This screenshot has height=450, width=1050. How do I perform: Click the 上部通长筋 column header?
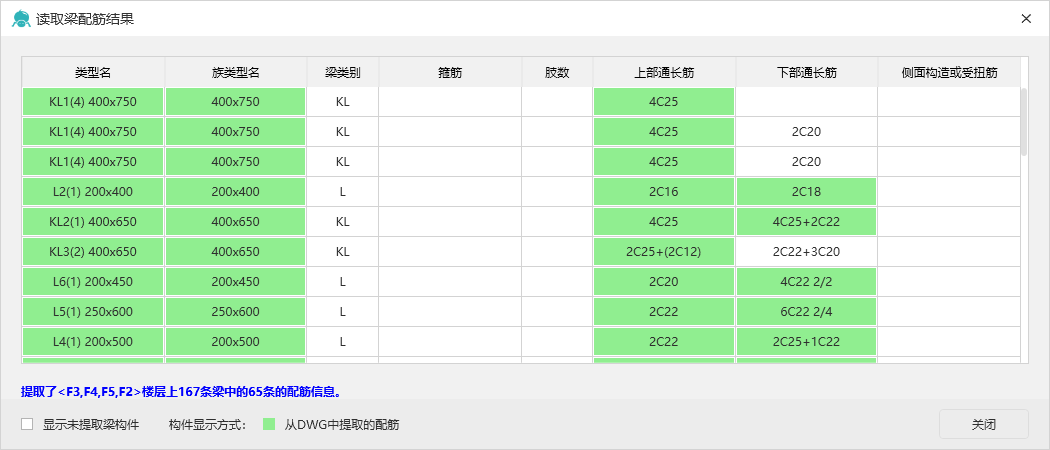(664, 72)
